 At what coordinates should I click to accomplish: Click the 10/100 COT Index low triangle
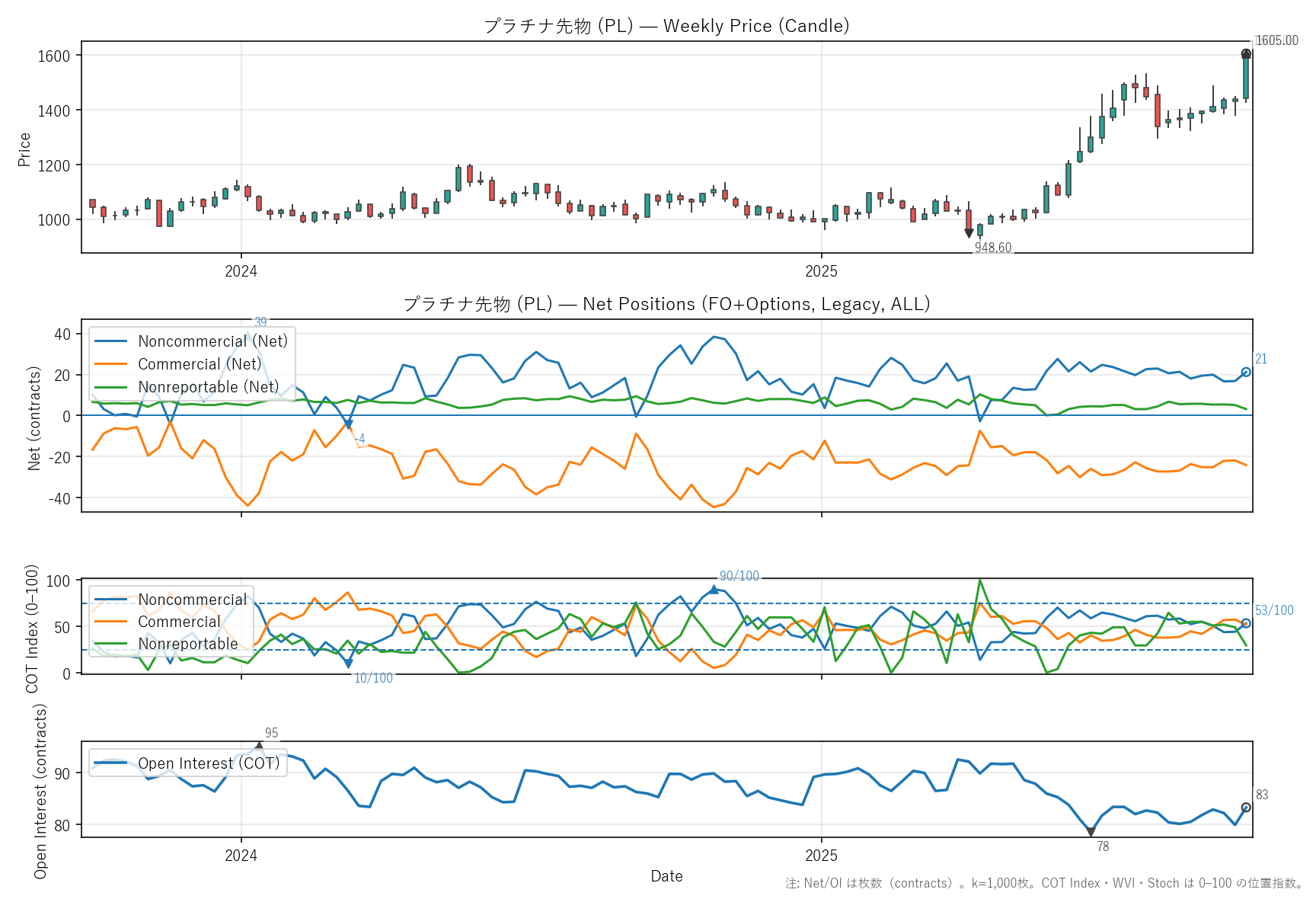coord(348,664)
